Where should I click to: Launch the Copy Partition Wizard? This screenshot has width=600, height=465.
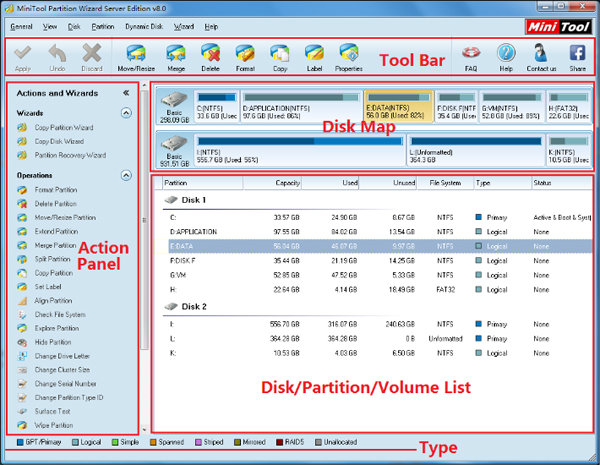pyautogui.click(x=64, y=128)
